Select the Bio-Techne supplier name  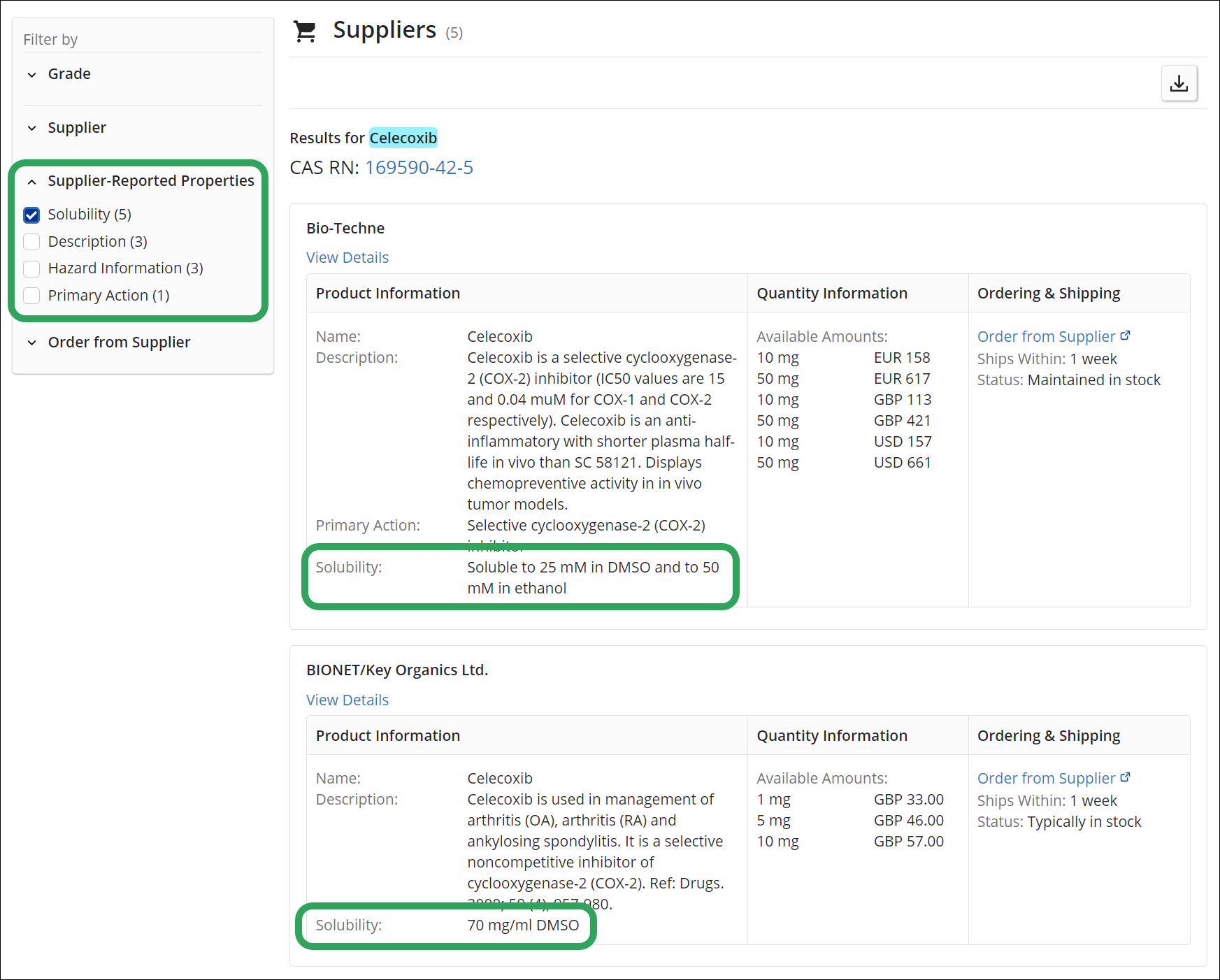(345, 228)
